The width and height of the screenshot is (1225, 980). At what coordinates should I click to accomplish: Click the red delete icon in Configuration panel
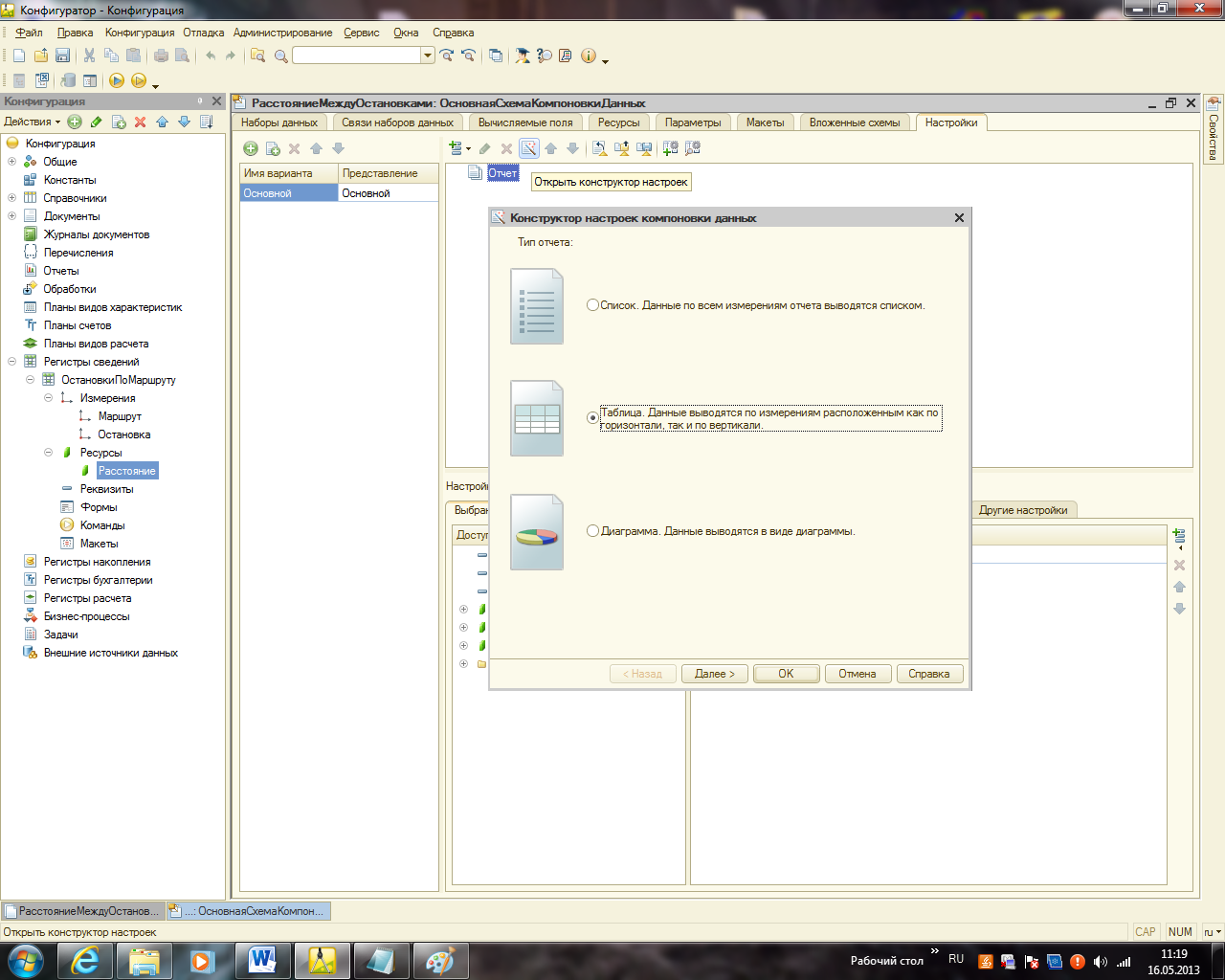point(140,122)
